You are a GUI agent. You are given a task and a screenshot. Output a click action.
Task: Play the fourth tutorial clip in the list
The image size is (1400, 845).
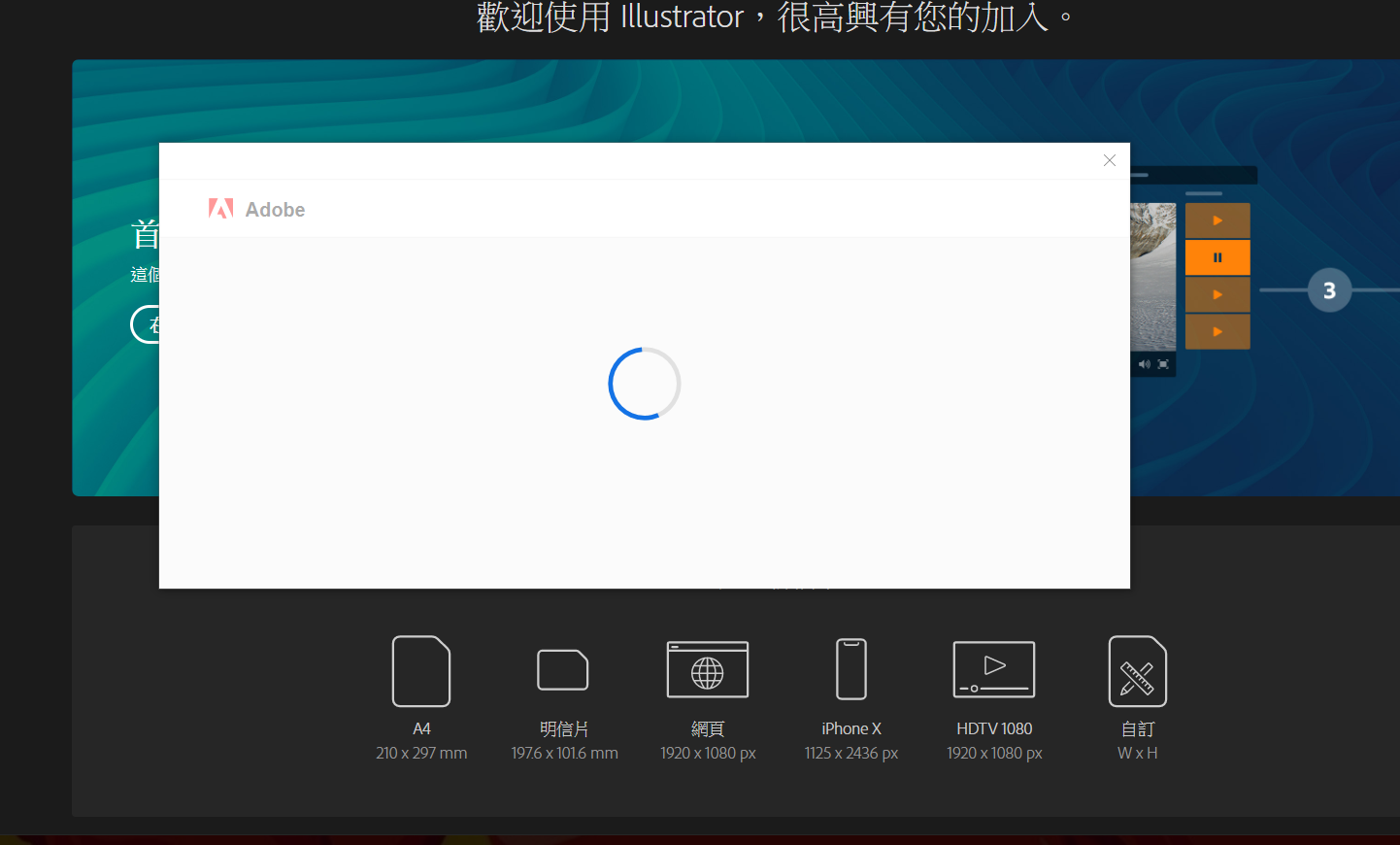(1217, 331)
